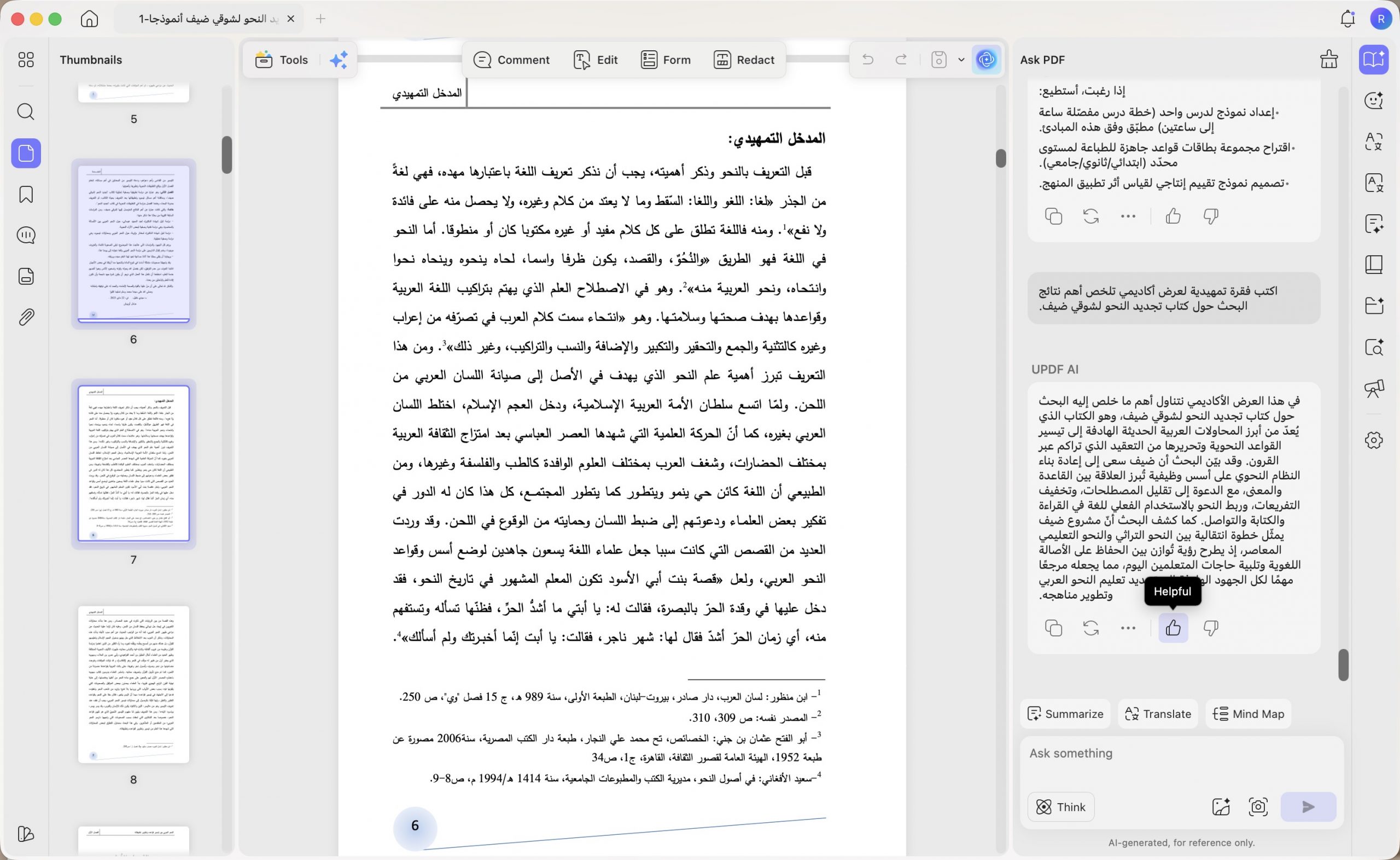Open the Tools menu
This screenshot has width=1400, height=860.
pos(282,60)
